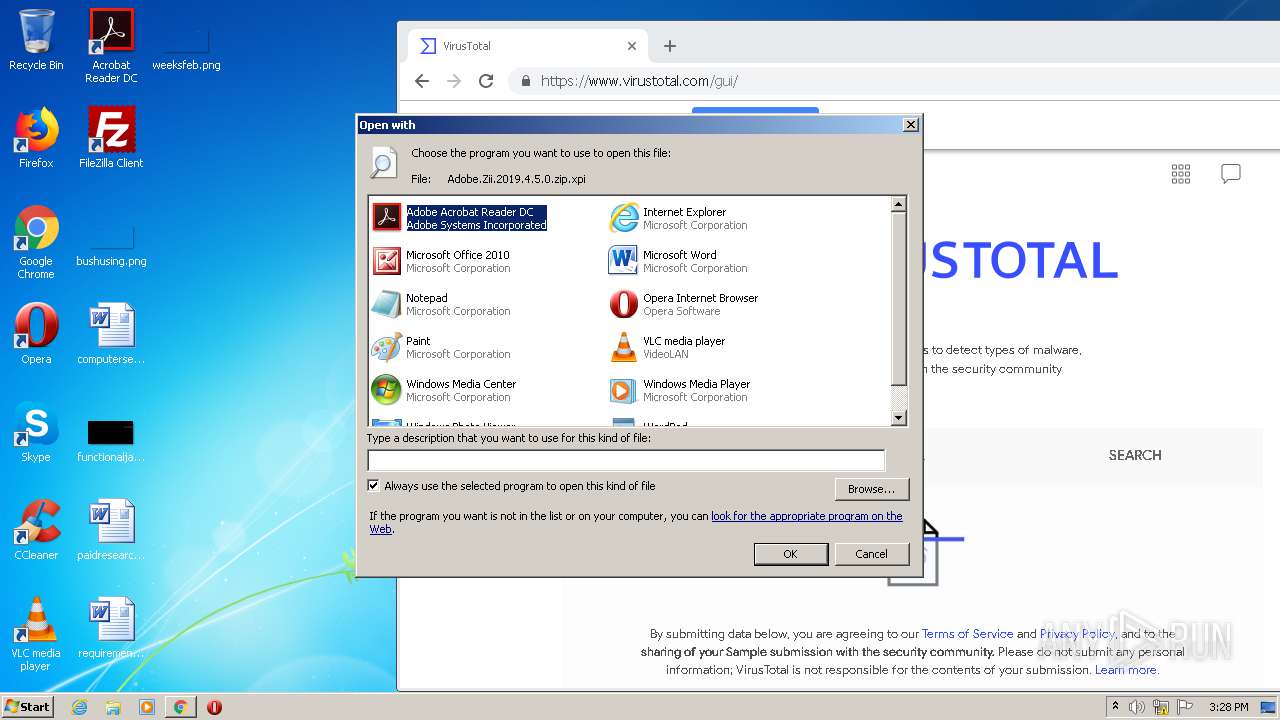The height and width of the screenshot is (720, 1280).
Task: Select weeksfeb.png desktop file
Action: [186, 48]
